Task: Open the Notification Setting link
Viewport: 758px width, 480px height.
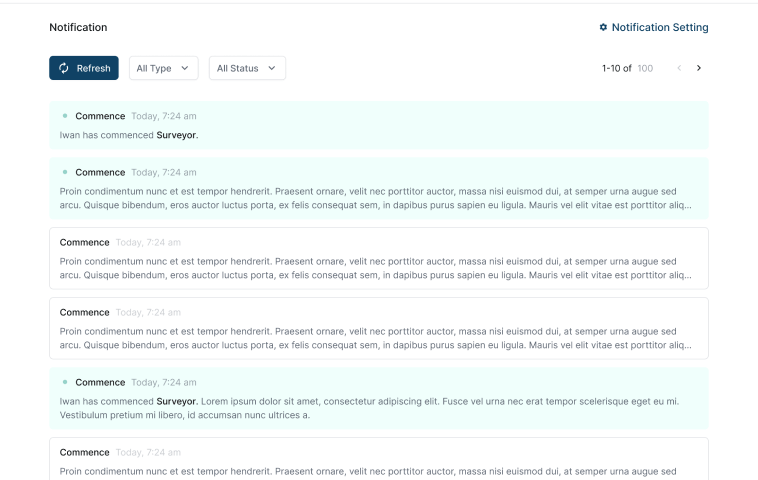Action: point(654,28)
